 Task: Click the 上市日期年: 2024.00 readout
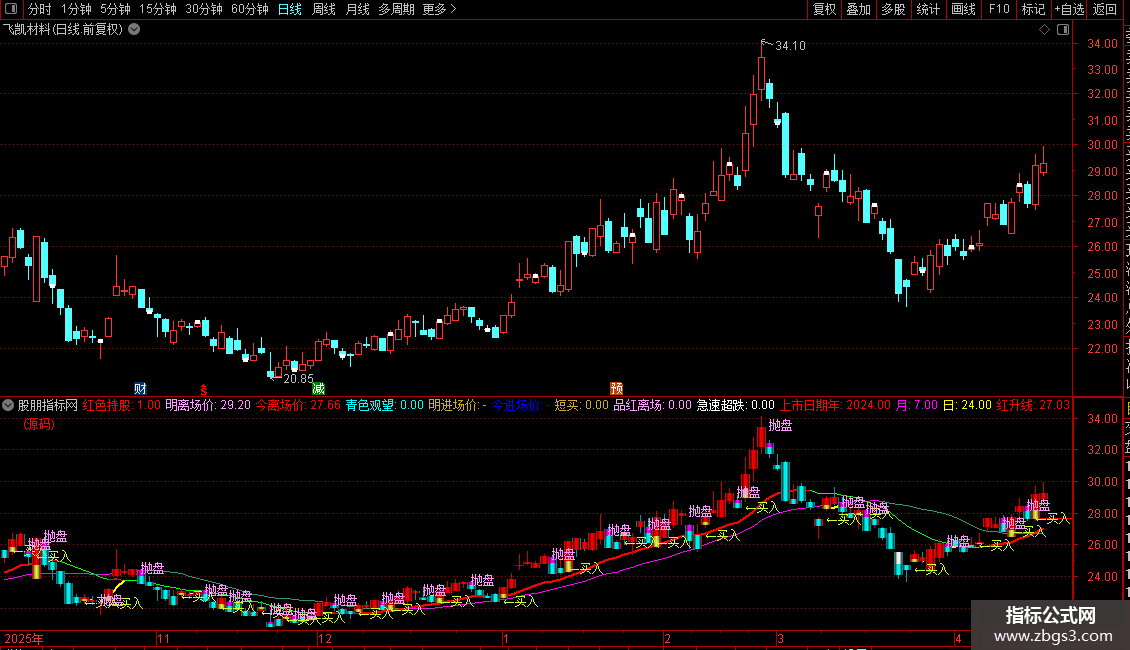[x=835, y=405]
